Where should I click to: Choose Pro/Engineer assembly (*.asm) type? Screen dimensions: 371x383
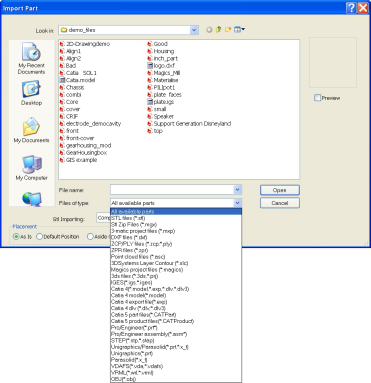[176, 334]
